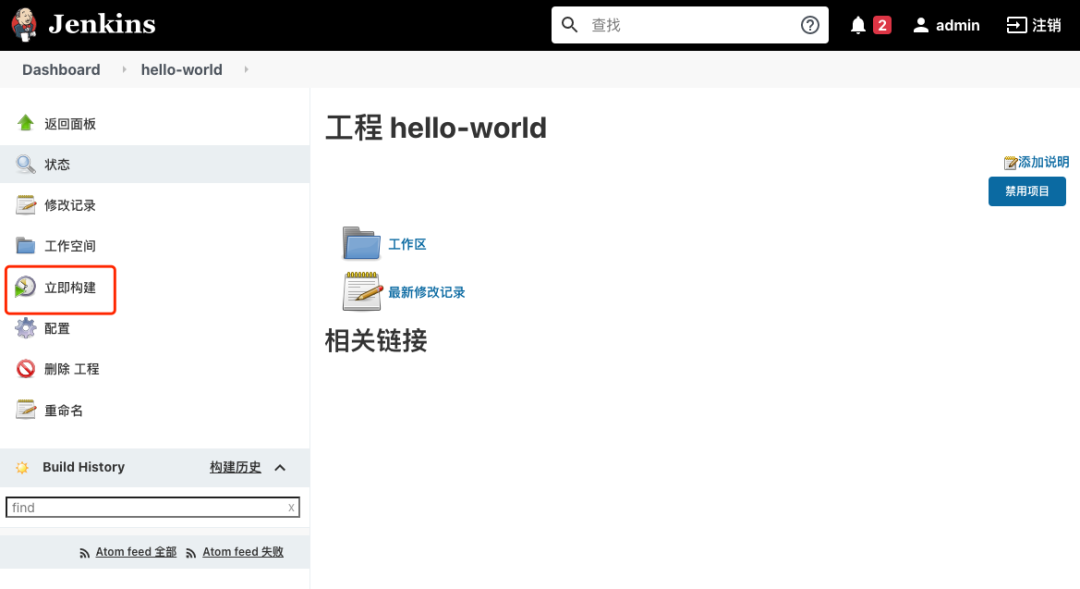The height and width of the screenshot is (589, 1080).
Task: Click hello-world breadcrumb
Action: click(182, 70)
